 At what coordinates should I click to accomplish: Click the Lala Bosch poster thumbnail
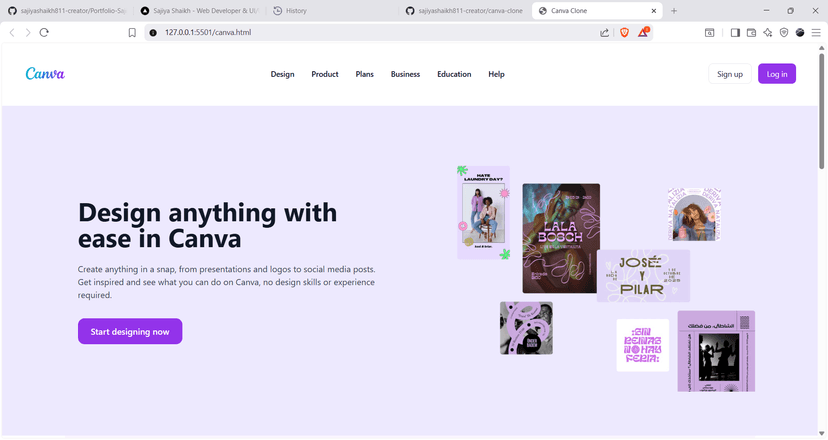pos(561,238)
